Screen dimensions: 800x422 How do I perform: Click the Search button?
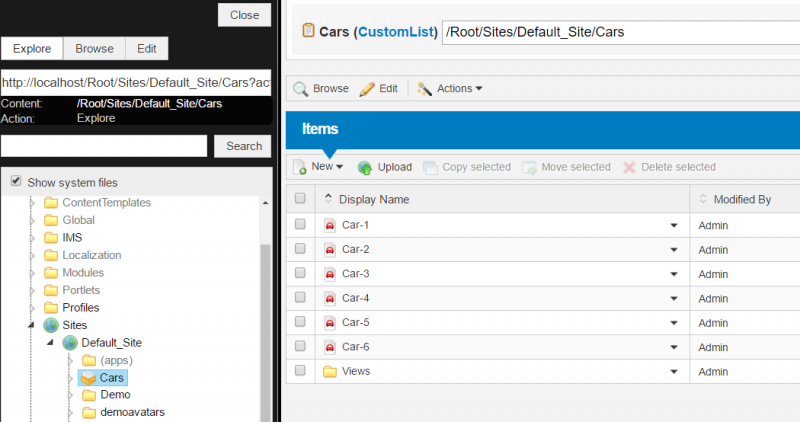tap(242, 146)
